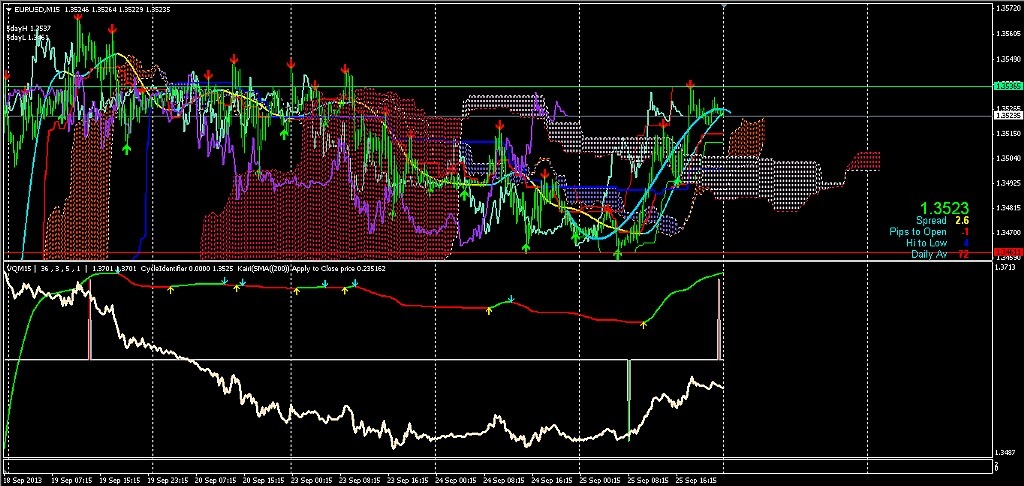Viewport: 1024px width, 486px height.
Task: Click the large green 1.3523 price readout
Action: point(943,208)
